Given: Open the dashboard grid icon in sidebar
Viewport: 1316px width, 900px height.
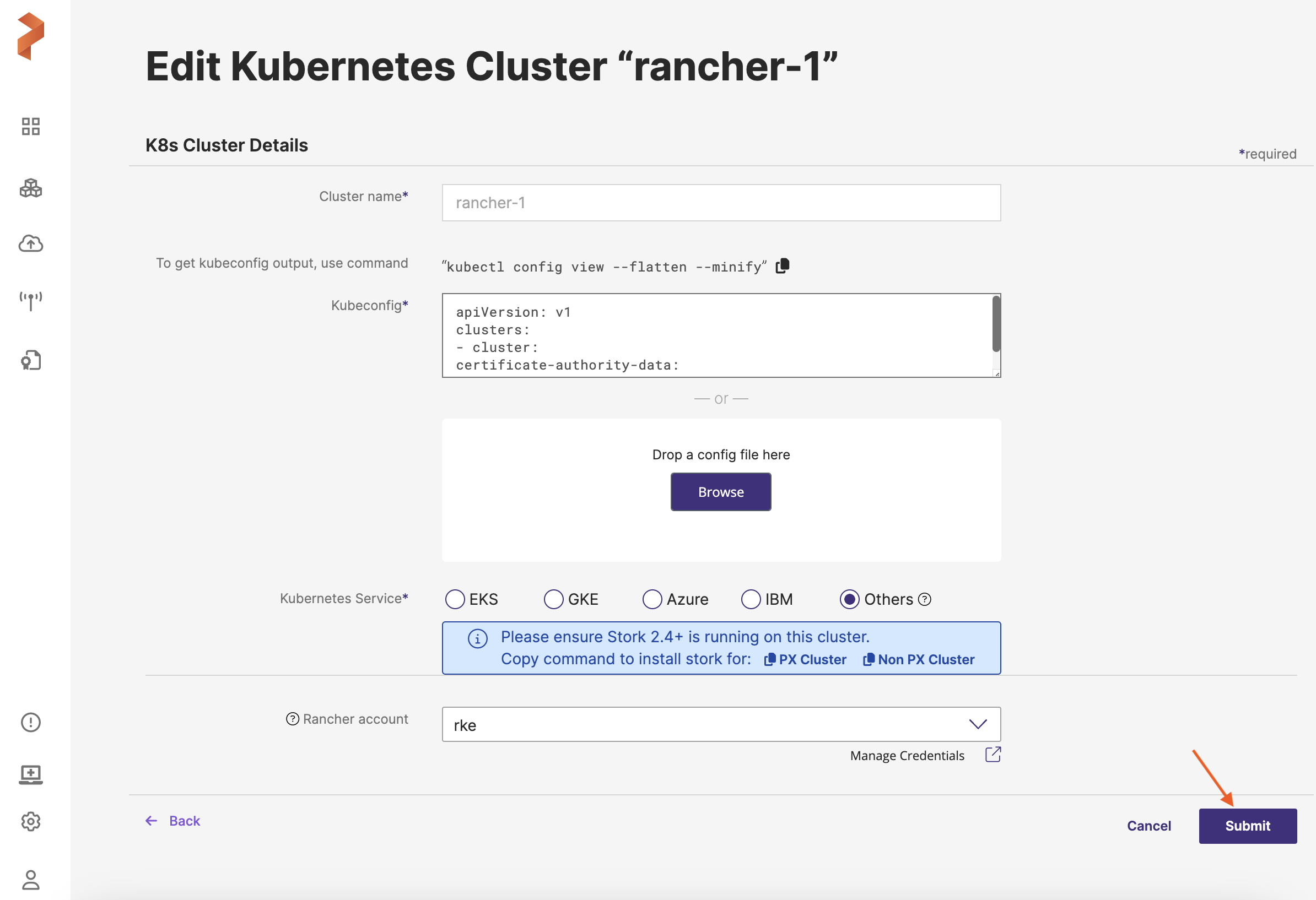Looking at the screenshot, I should point(30,126).
